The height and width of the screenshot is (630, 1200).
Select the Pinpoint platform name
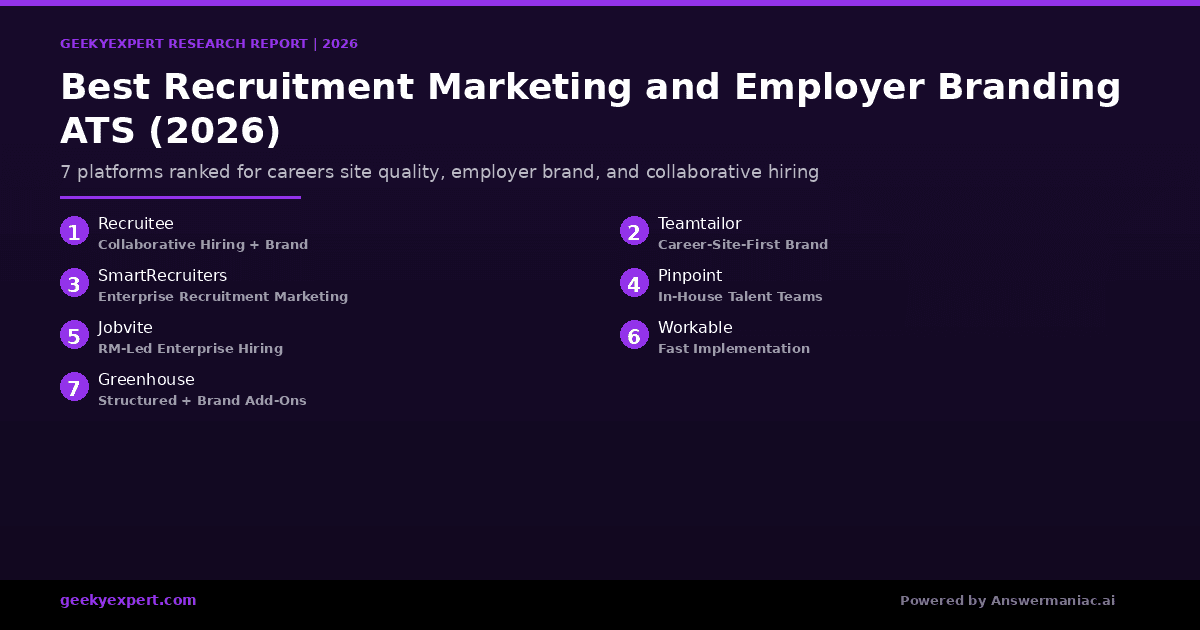point(690,276)
